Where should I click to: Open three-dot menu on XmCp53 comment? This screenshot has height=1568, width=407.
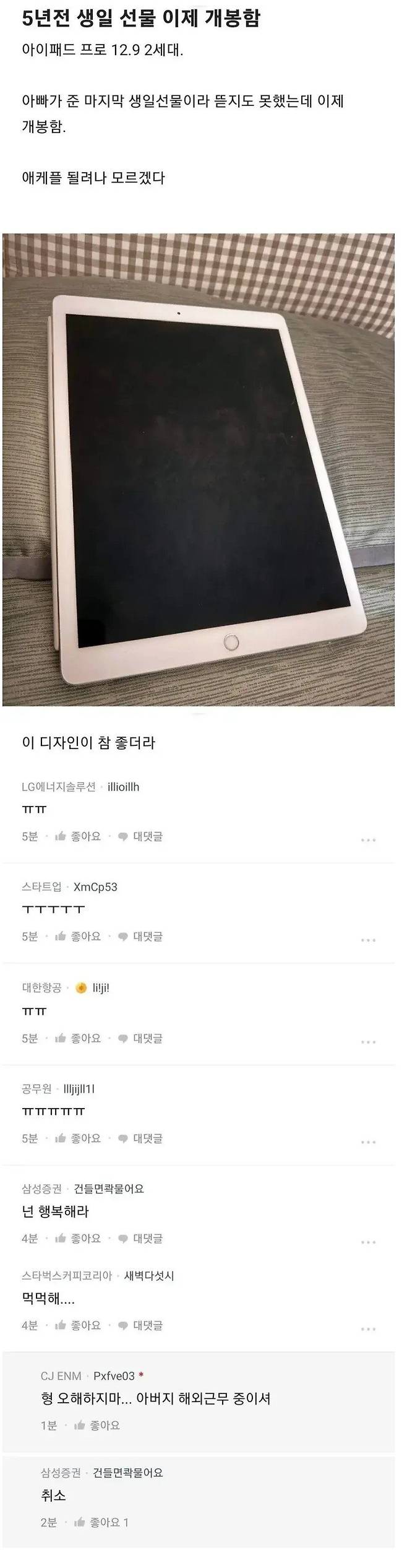point(368,940)
